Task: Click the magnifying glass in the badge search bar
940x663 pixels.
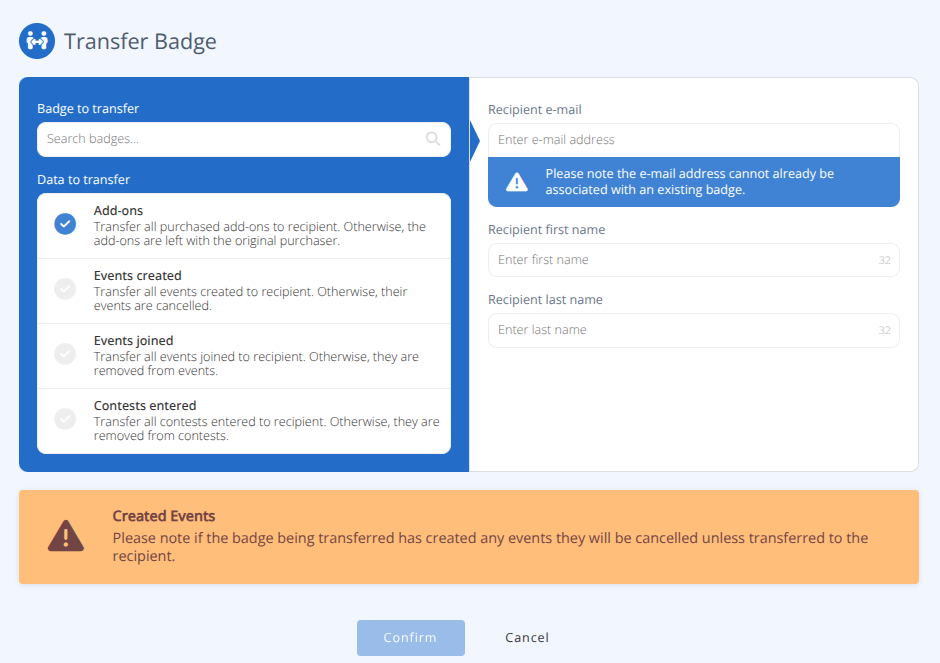Action: [432, 139]
